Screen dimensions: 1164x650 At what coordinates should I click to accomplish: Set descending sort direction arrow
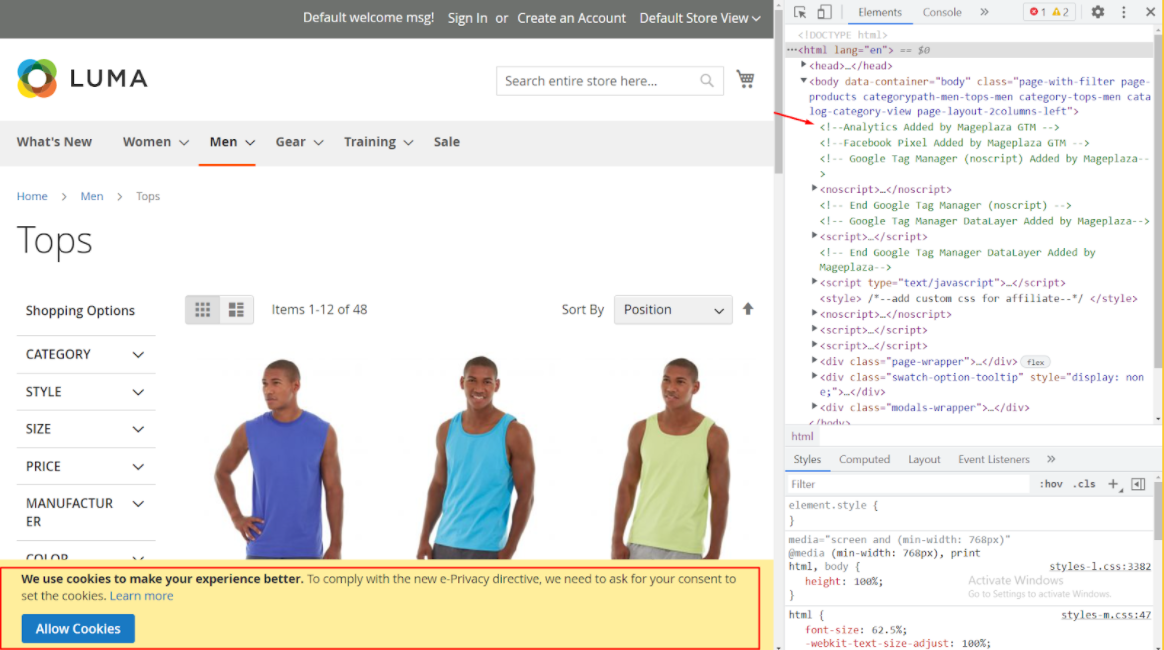coord(748,309)
